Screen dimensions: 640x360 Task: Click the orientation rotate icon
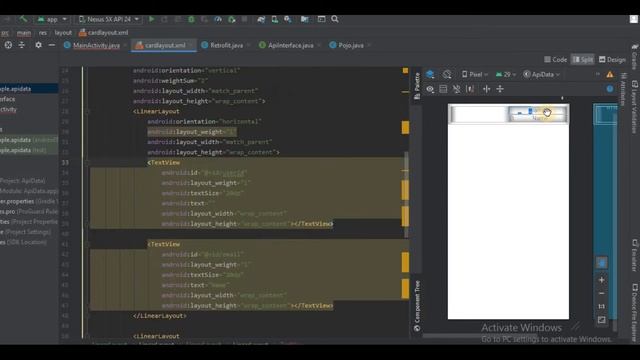tap(447, 74)
